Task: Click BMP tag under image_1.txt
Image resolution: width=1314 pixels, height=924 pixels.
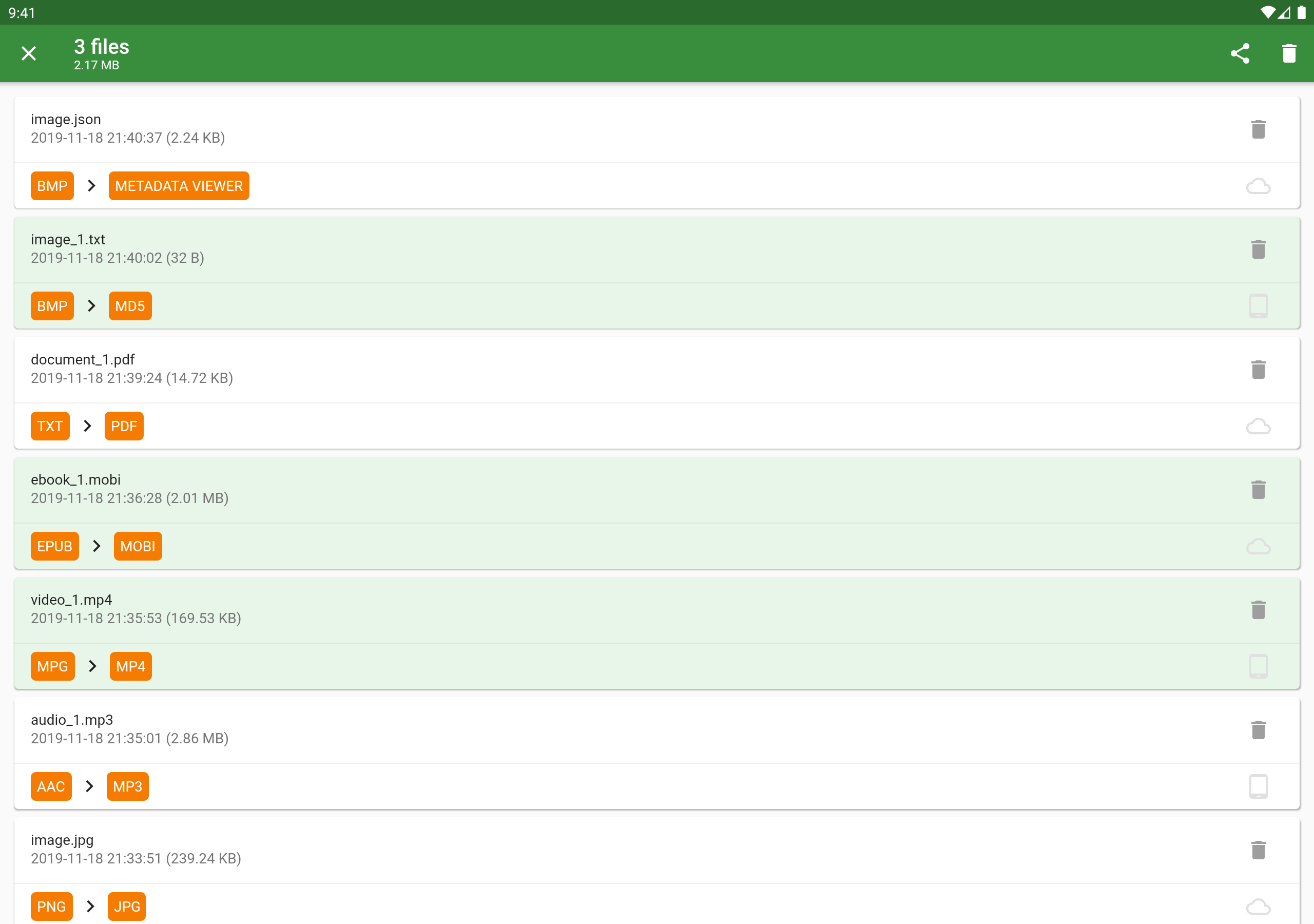Action: pyautogui.click(x=52, y=306)
